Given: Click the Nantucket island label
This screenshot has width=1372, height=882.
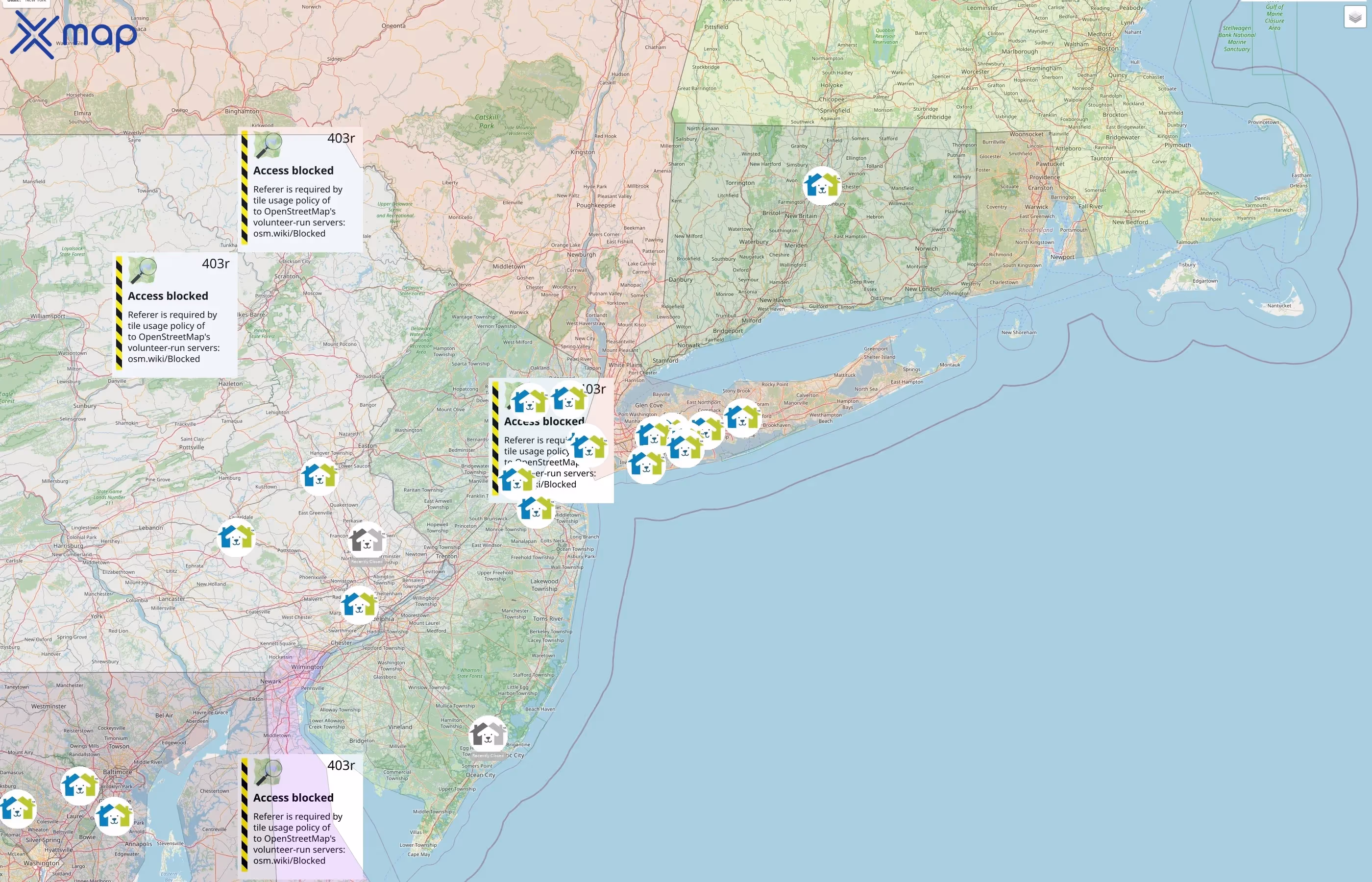Looking at the screenshot, I should [x=1279, y=305].
